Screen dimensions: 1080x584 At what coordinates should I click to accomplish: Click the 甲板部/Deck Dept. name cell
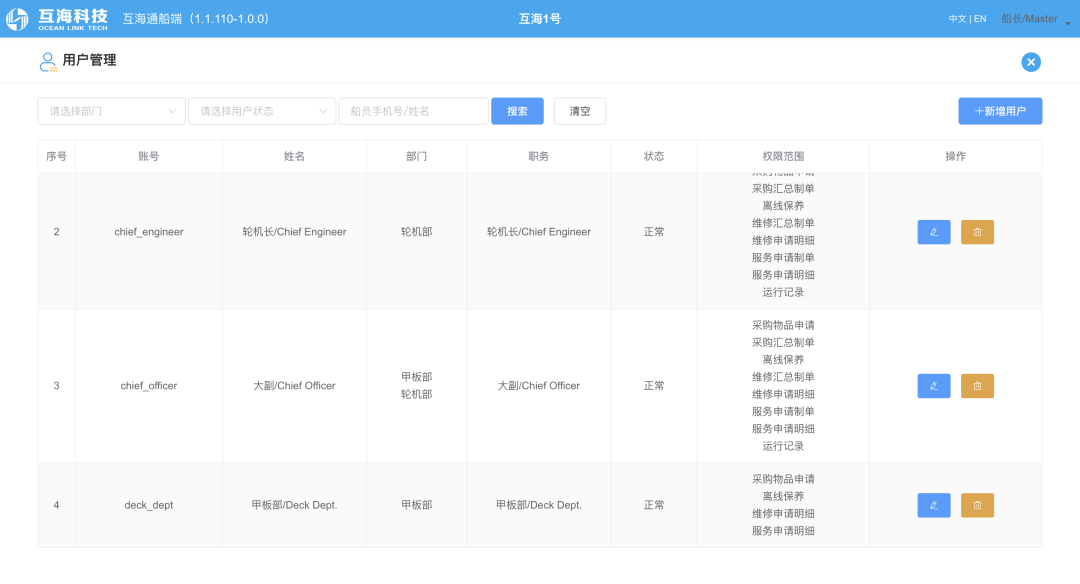(294, 505)
